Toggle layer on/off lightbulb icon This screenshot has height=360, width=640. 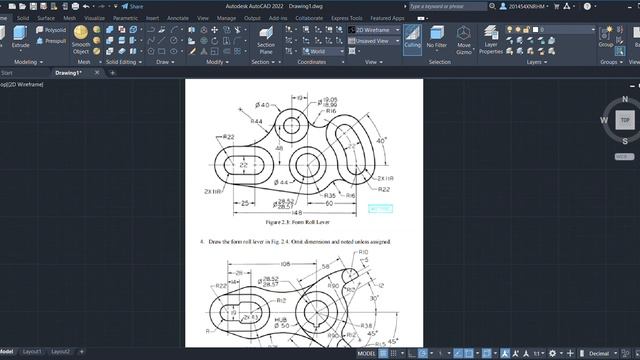[x=509, y=29]
